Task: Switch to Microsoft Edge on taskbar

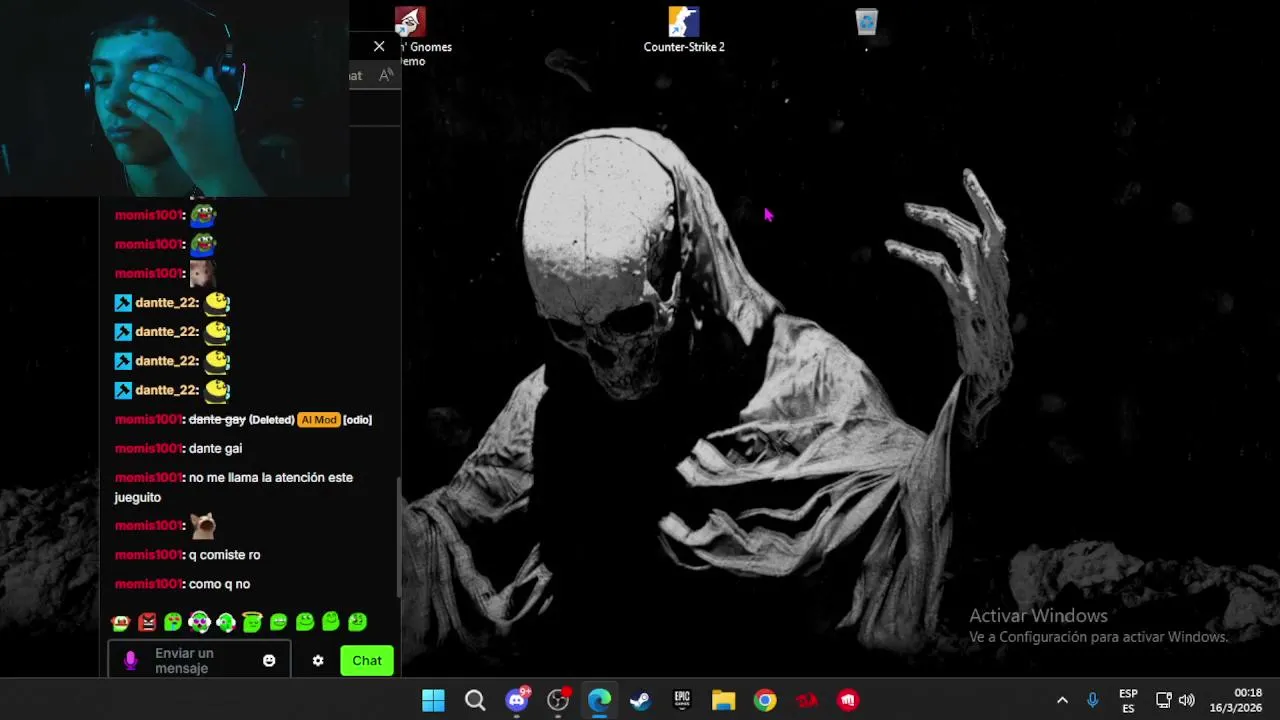Action: pos(599,700)
